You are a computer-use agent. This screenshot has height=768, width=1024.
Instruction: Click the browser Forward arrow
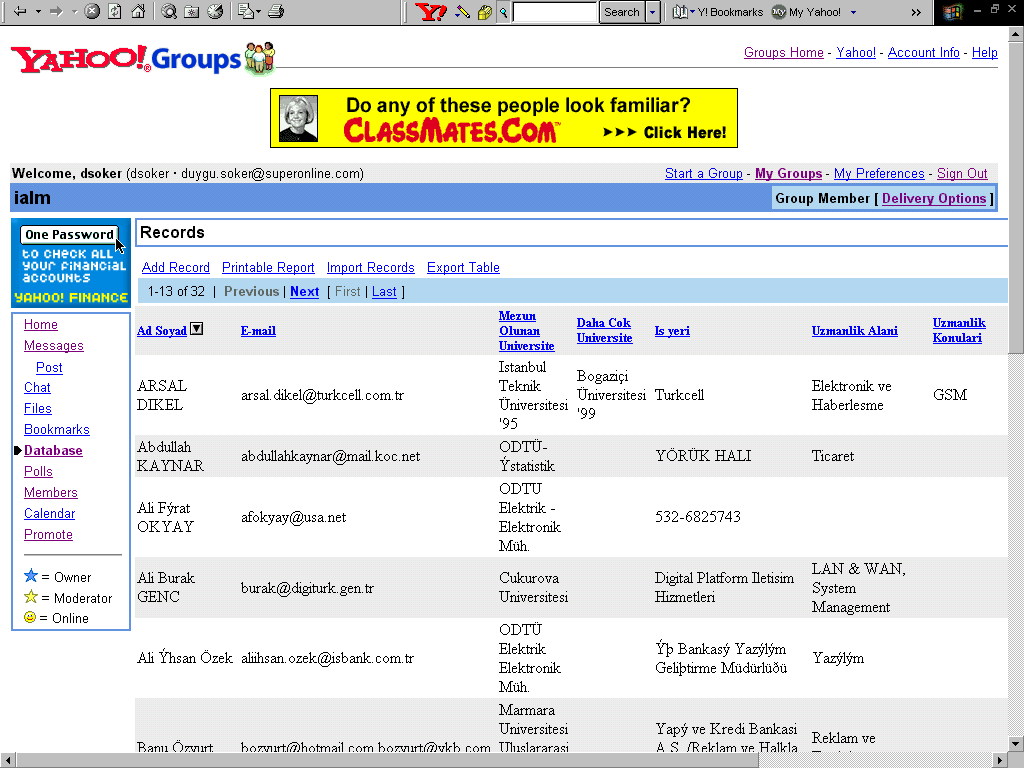pyautogui.click(x=56, y=11)
